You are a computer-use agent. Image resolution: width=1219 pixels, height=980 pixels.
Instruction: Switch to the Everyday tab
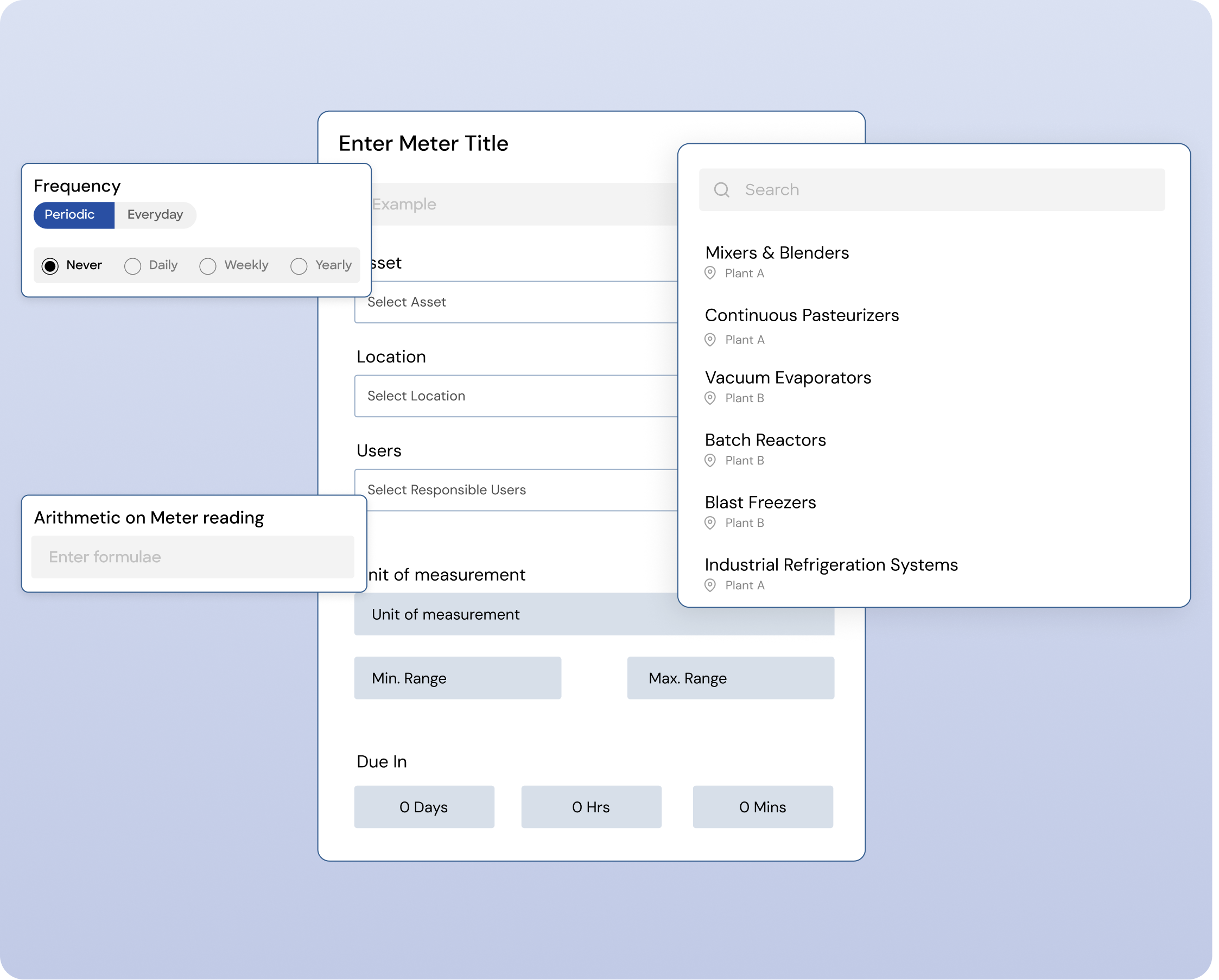(x=155, y=215)
